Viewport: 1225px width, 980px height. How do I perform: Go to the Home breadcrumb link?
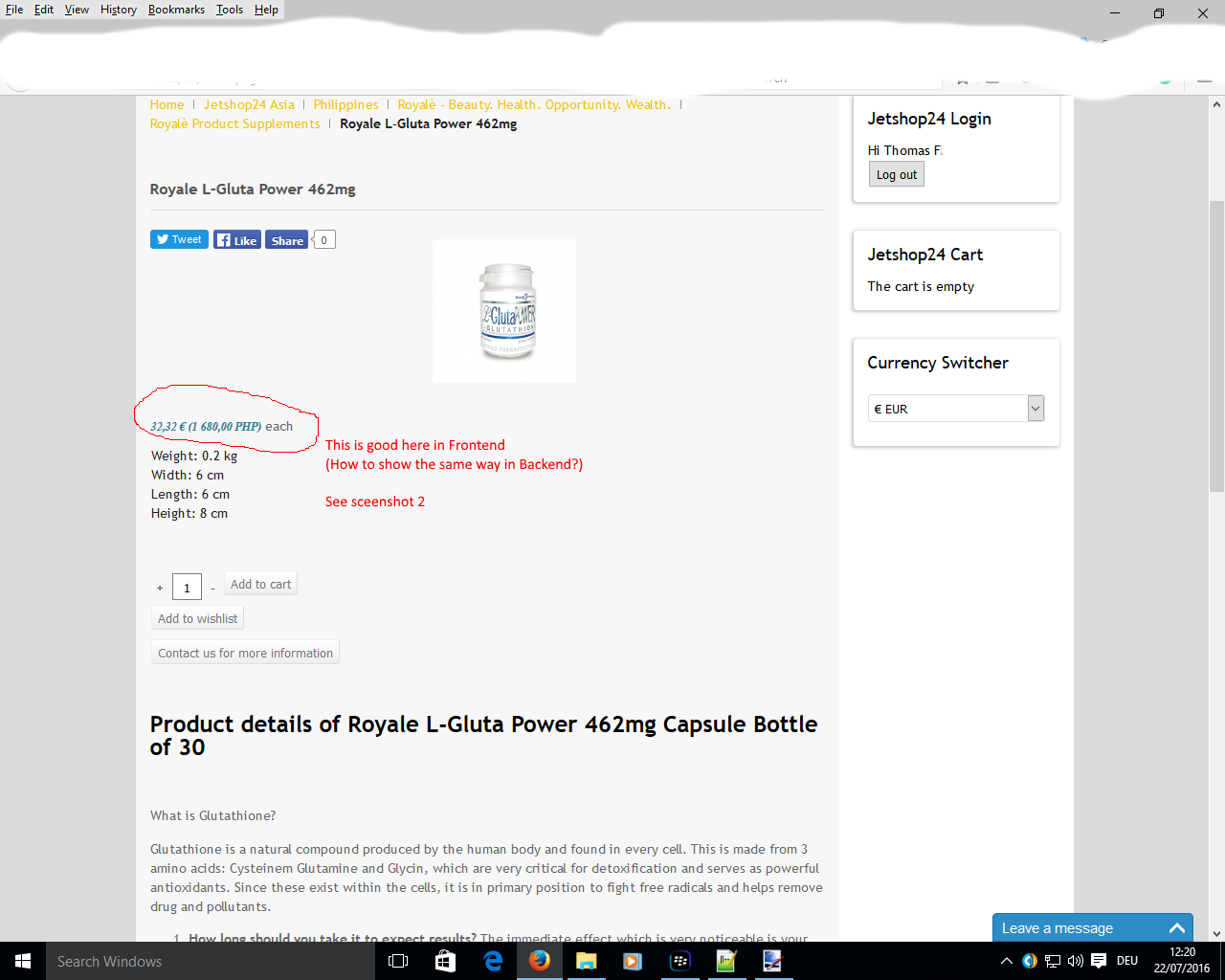click(167, 104)
